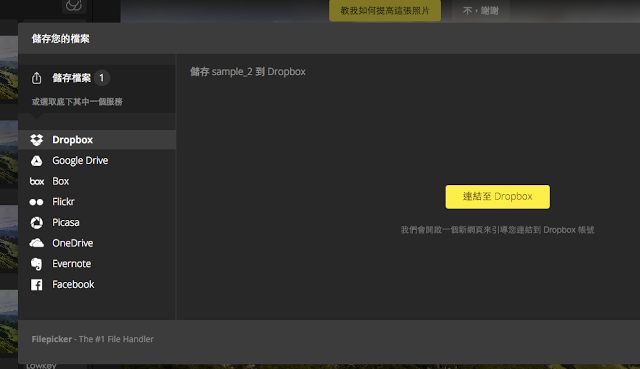
Task: Click the number 1 badge beside 儲存檔案
Action: [x=102, y=78]
